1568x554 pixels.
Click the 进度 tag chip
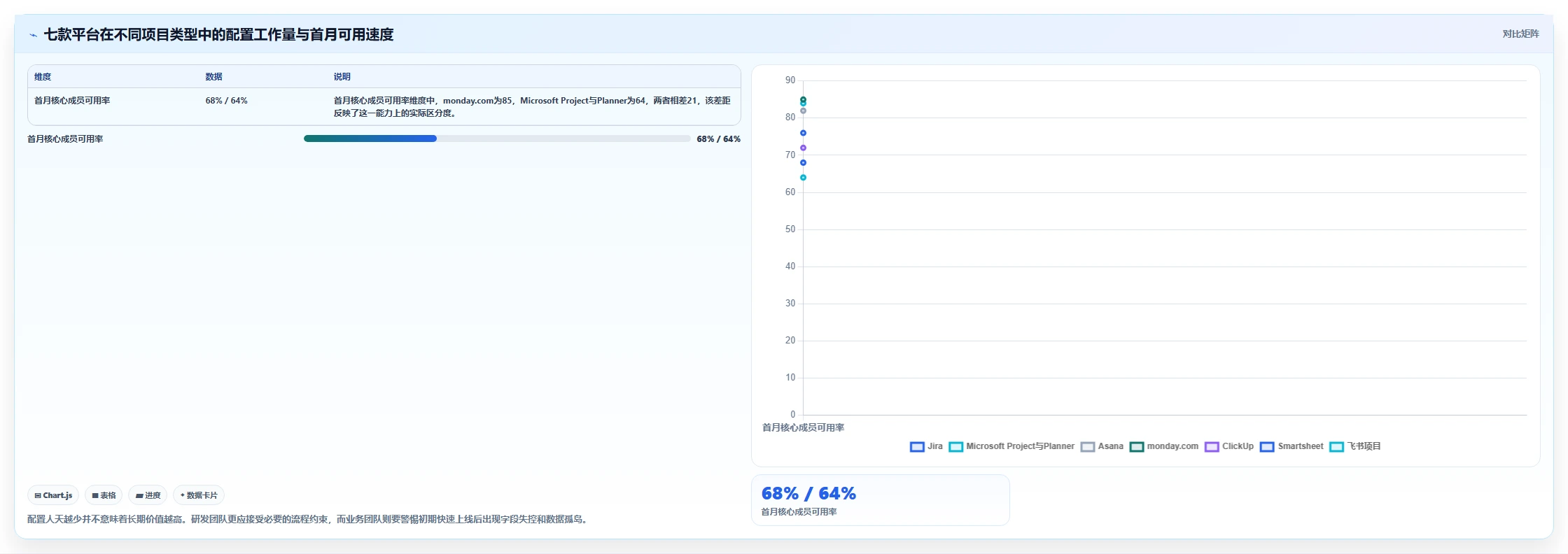click(148, 495)
